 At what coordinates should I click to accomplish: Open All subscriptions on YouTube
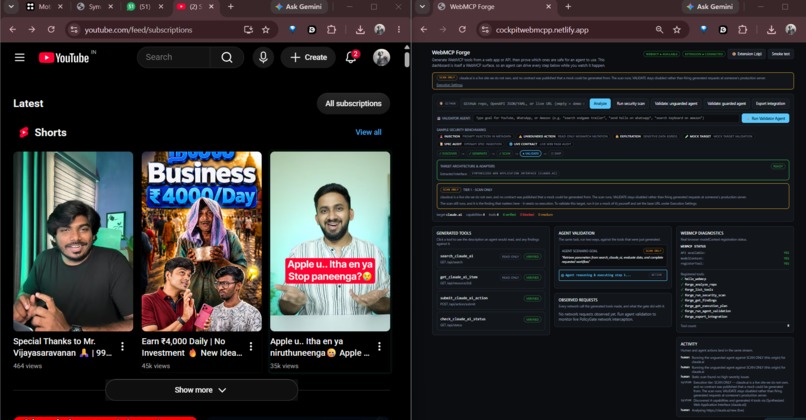coord(353,103)
